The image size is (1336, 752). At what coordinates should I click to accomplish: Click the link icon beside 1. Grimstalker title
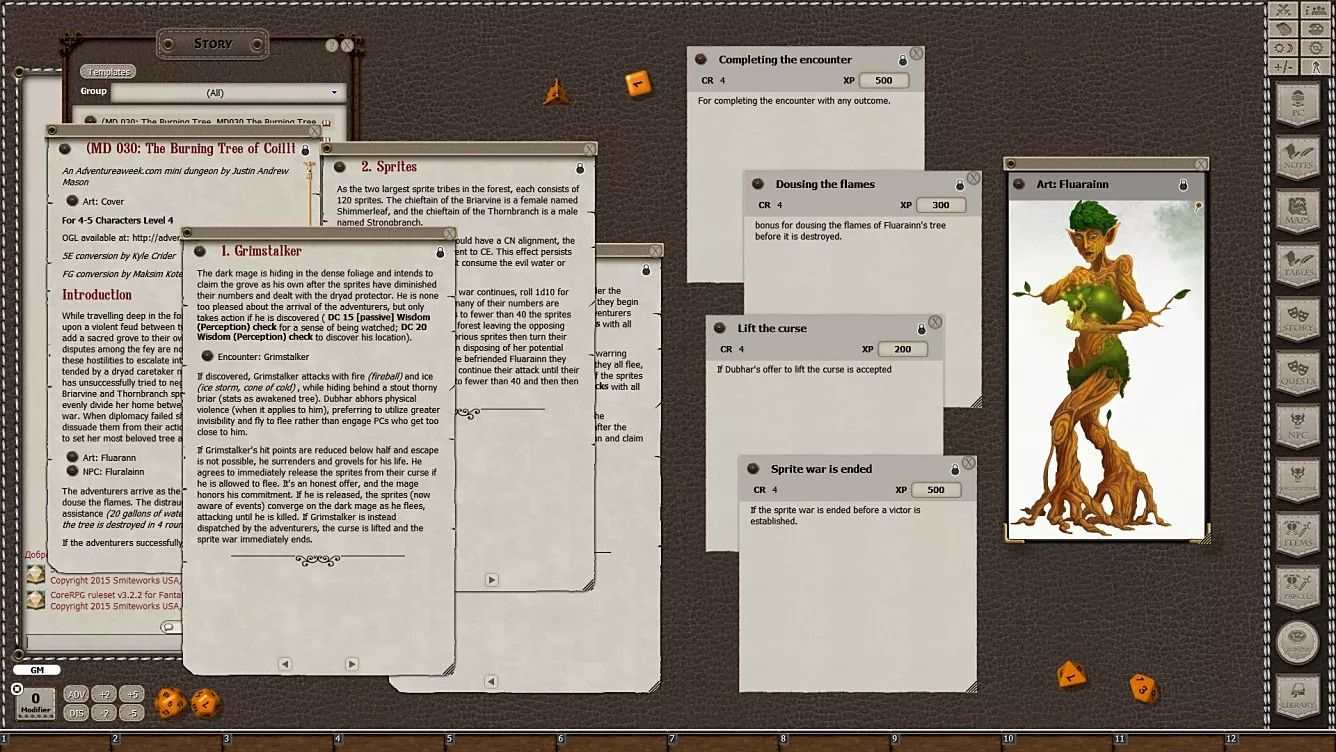point(200,252)
